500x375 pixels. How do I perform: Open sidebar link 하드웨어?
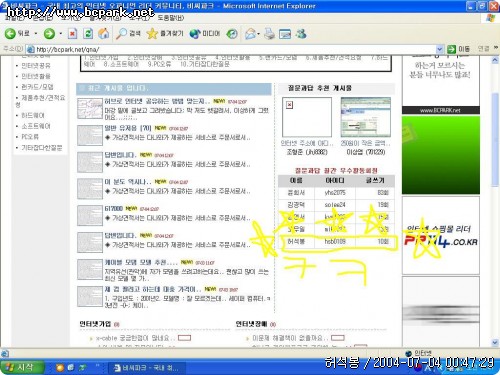click(x=33, y=115)
